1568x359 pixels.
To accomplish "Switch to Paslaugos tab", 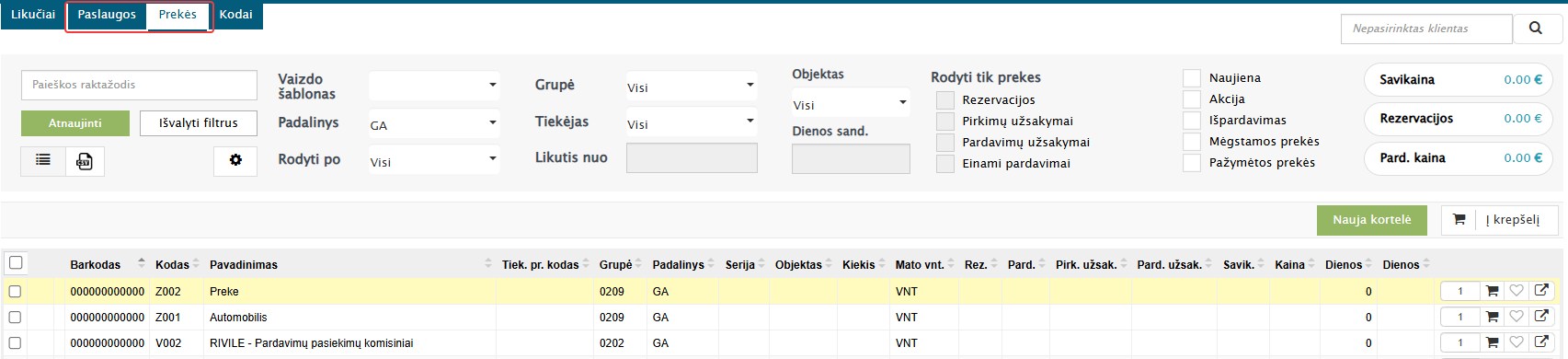I will click(x=107, y=15).
